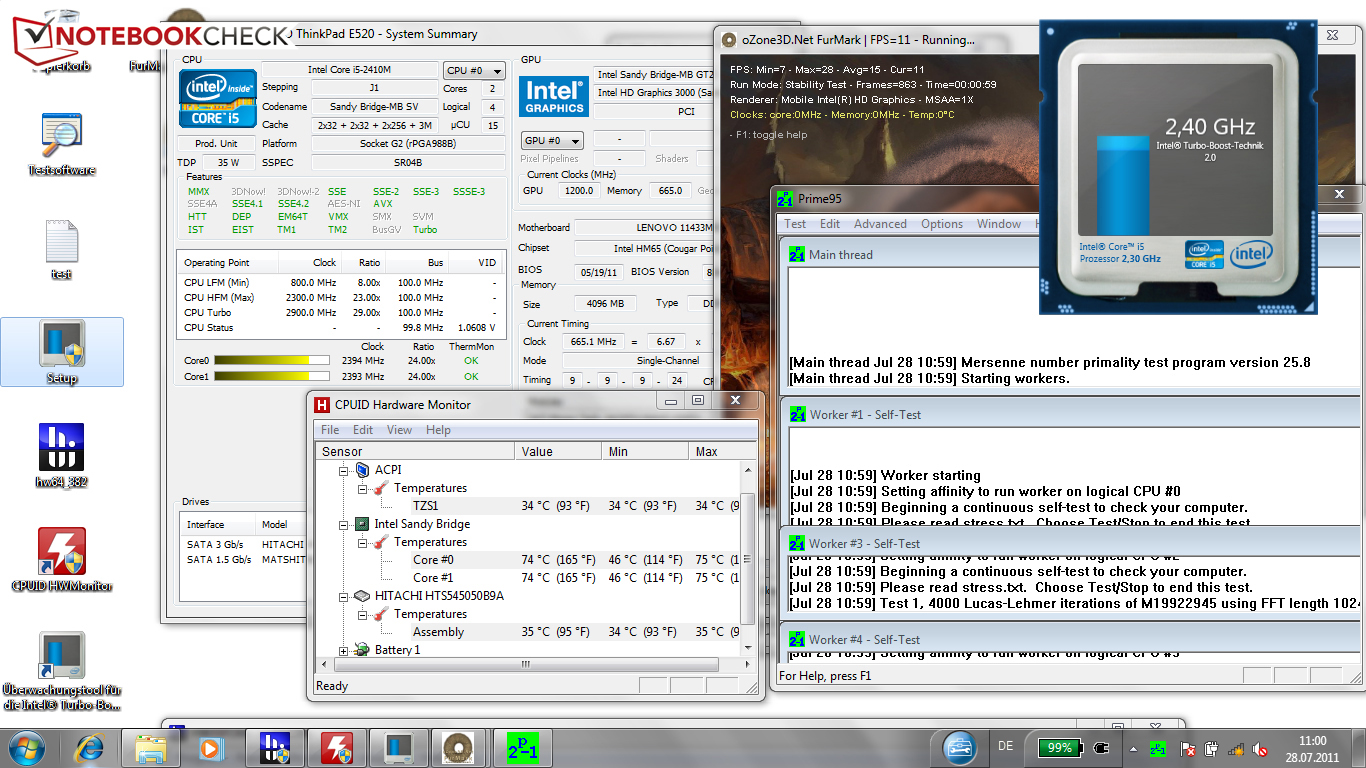
Task: Open HWMonitor File menu
Action: (x=330, y=430)
